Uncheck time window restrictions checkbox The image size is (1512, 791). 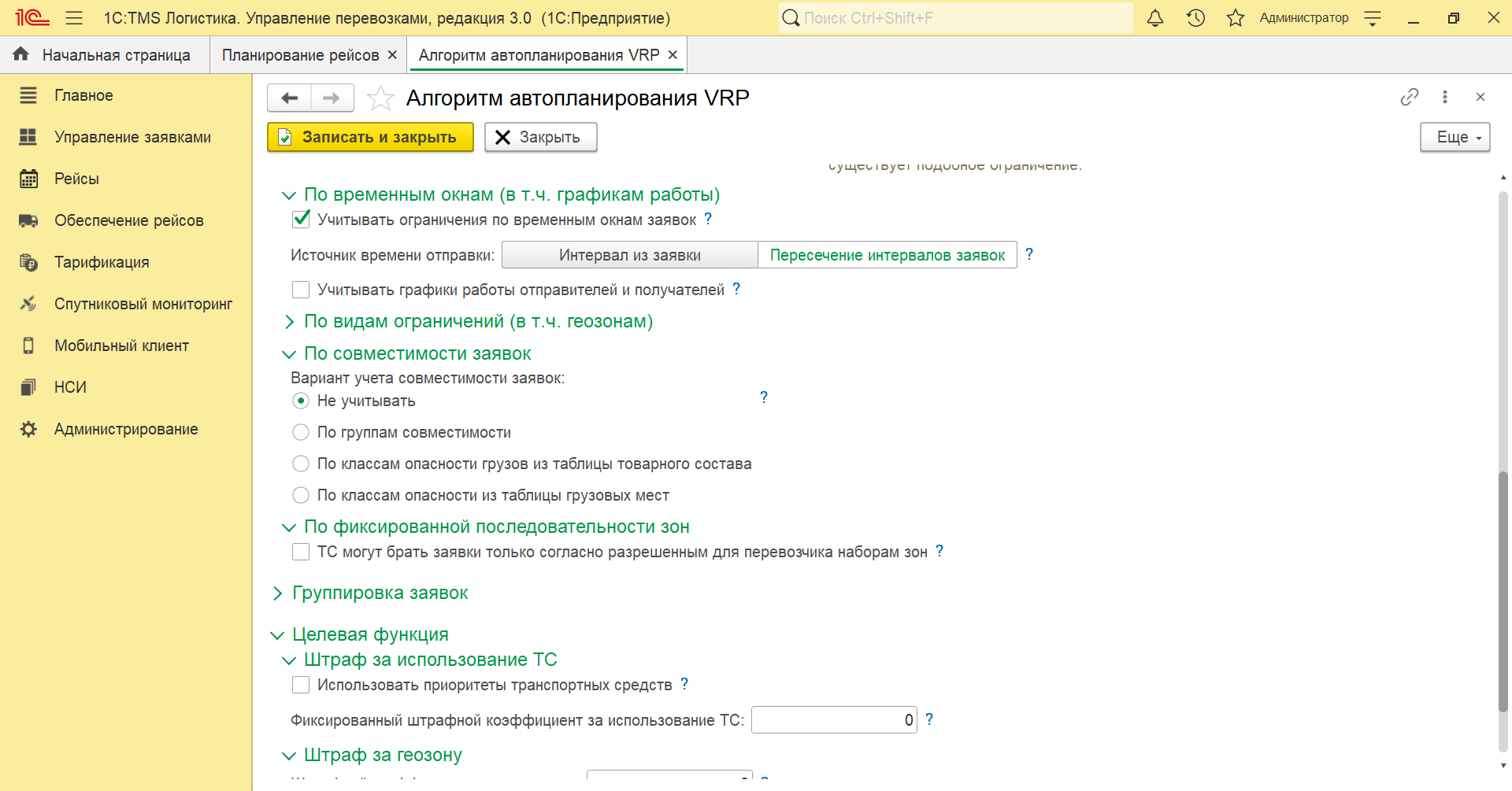point(301,220)
